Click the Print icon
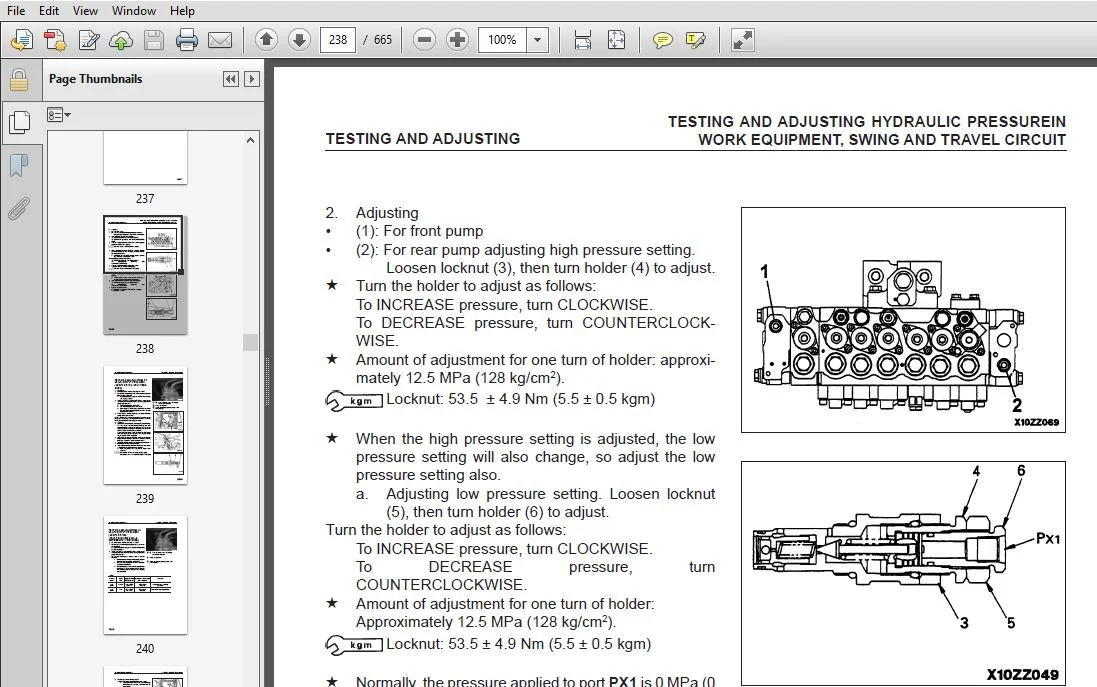Screen dimensions: 1097x687 pos(187,40)
